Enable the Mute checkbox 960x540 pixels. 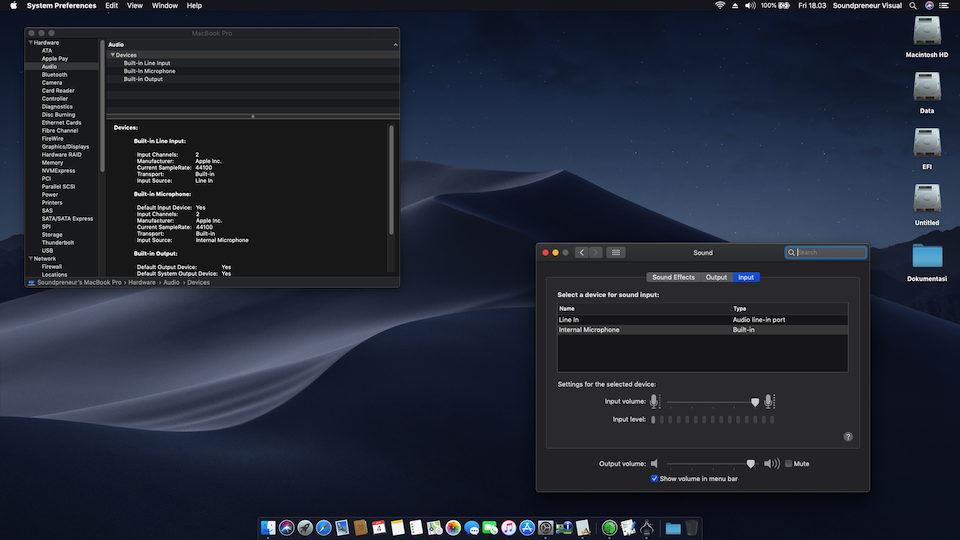tap(789, 464)
